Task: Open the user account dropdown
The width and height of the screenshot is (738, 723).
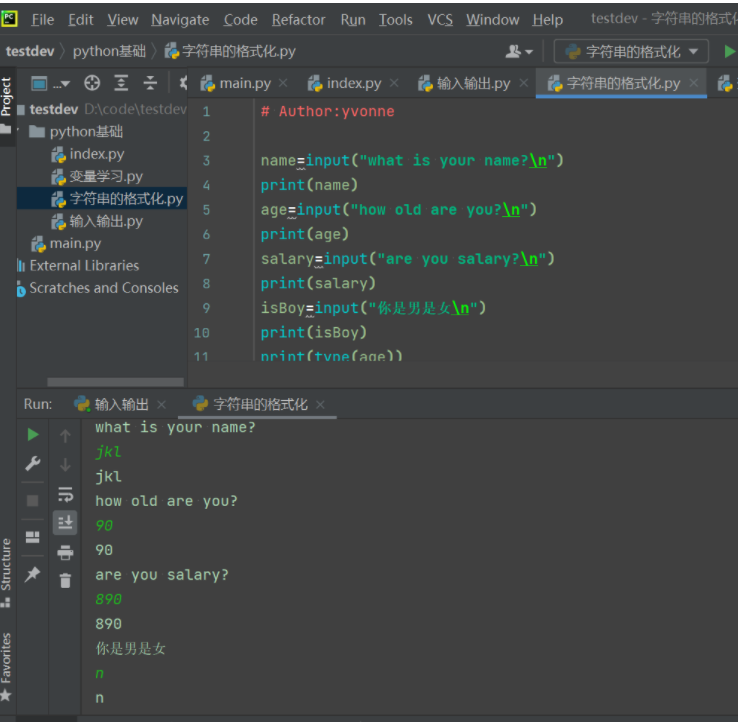Action: 519,51
